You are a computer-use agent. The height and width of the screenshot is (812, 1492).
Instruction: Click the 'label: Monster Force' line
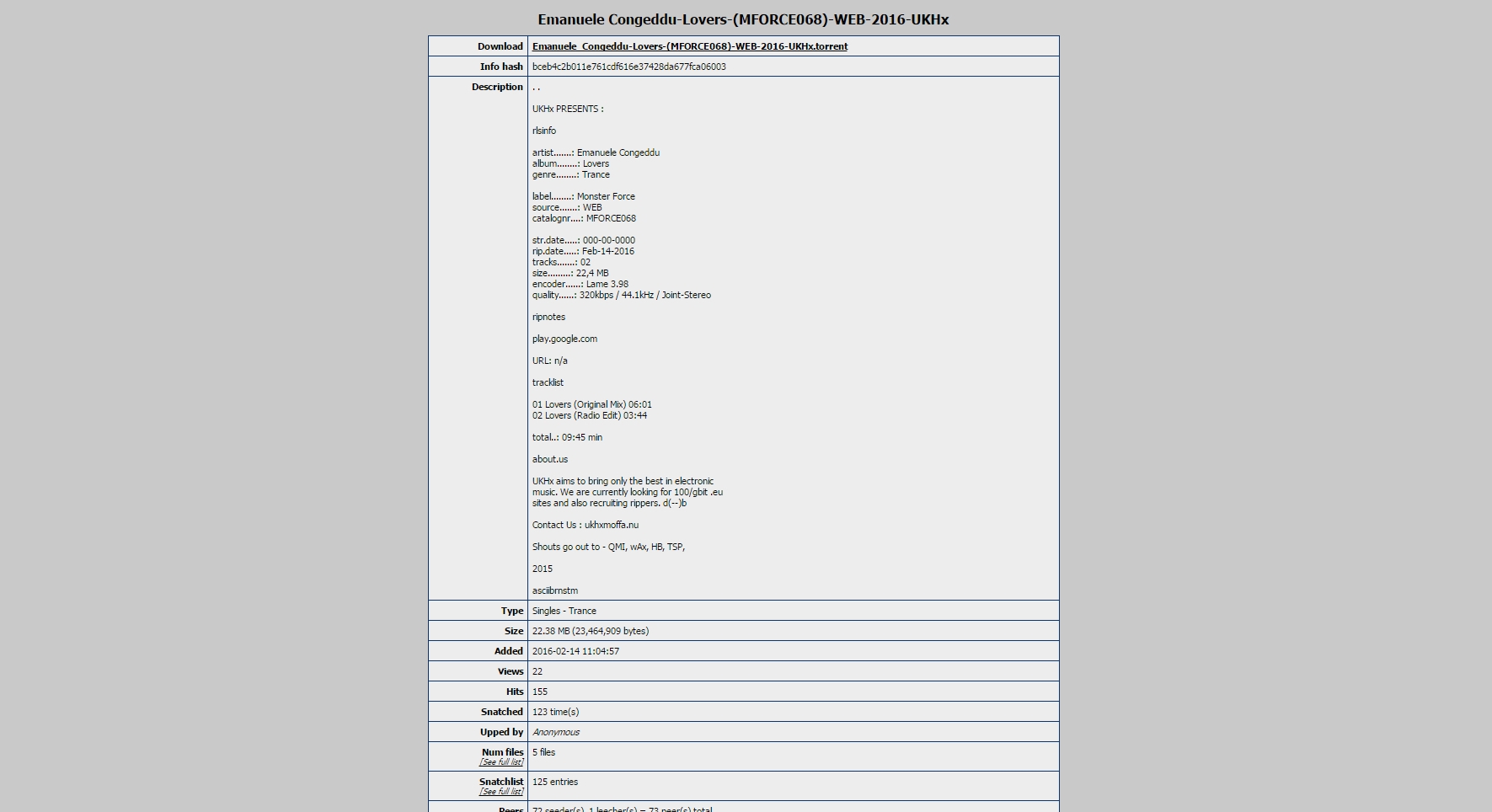[x=583, y=196]
